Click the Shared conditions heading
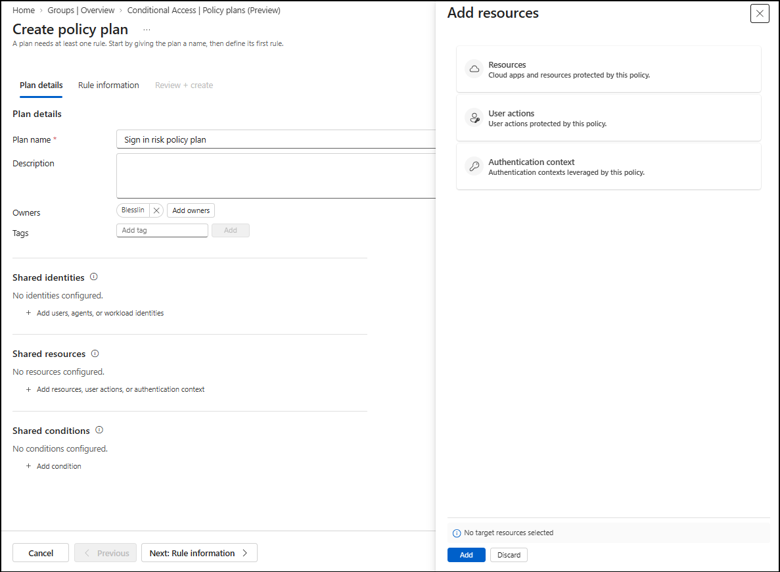 click(51, 431)
